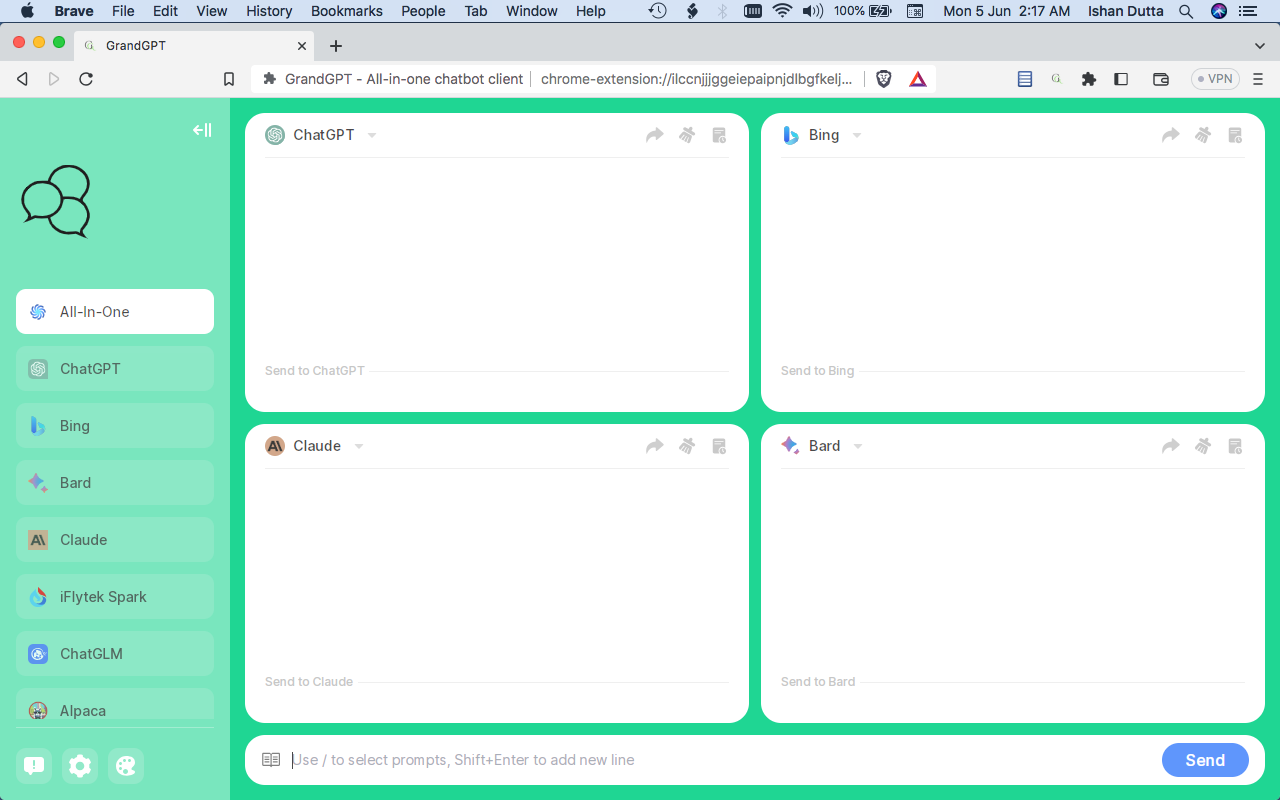Select All-In-One in the sidebar
Screen dimensions: 1280x800
pos(115,312)
